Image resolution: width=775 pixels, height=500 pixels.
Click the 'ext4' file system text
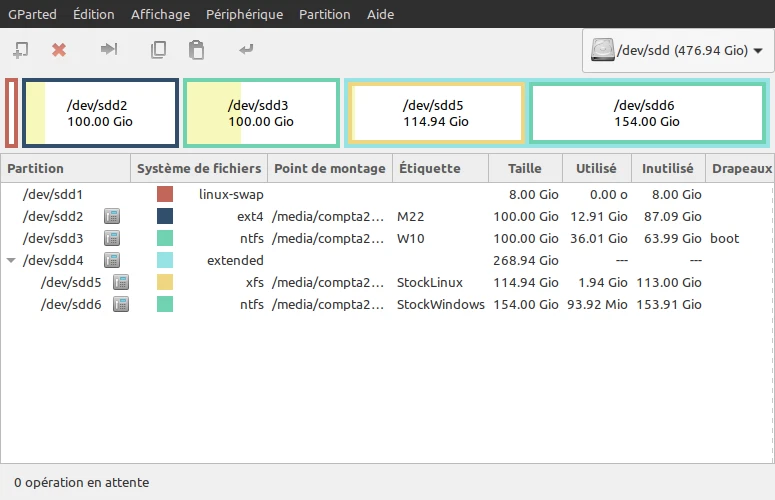pos(250,216)
